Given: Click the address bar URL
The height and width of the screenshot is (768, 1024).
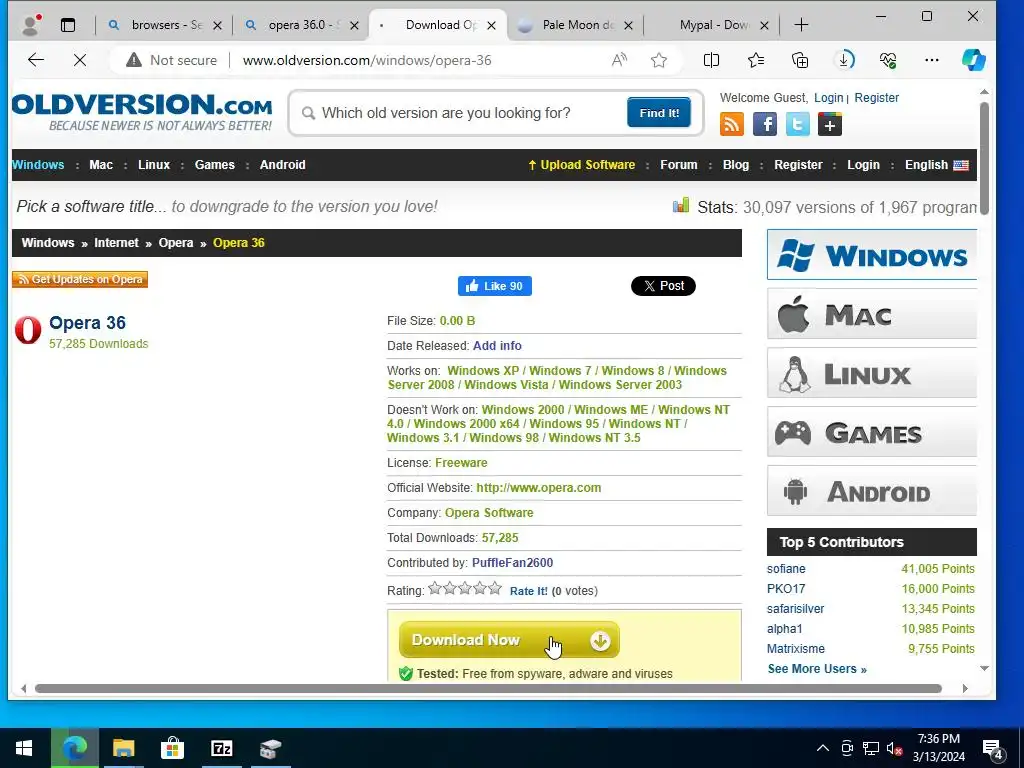Looking at the screenshot, I should tap(366, 60).
